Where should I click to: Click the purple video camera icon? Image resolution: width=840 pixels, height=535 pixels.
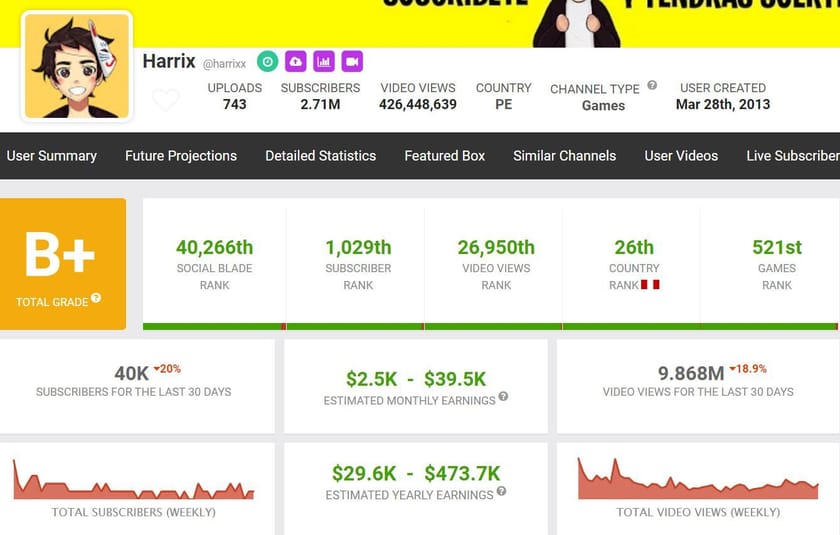pos(351,62)
